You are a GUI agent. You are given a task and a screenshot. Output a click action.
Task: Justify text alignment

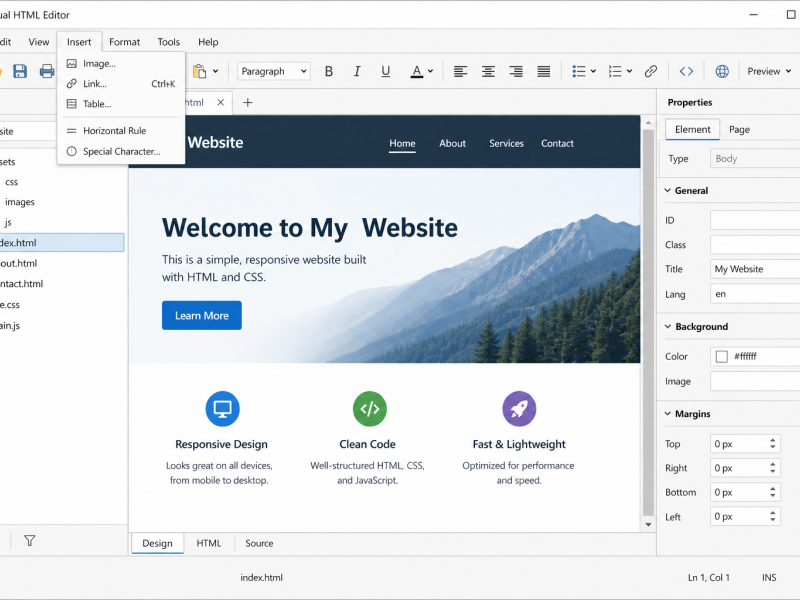tap(544, 71)
